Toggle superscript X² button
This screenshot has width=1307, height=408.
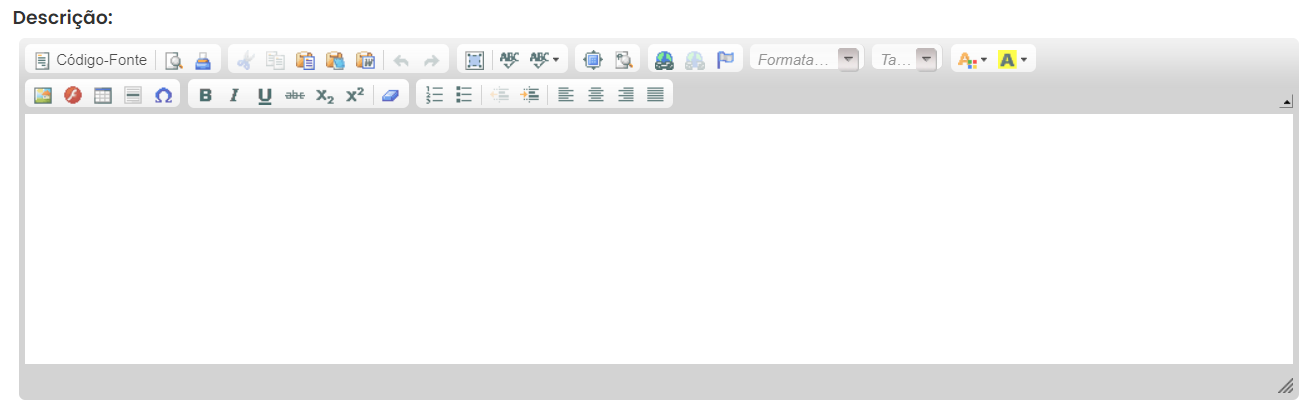[355, 95]
